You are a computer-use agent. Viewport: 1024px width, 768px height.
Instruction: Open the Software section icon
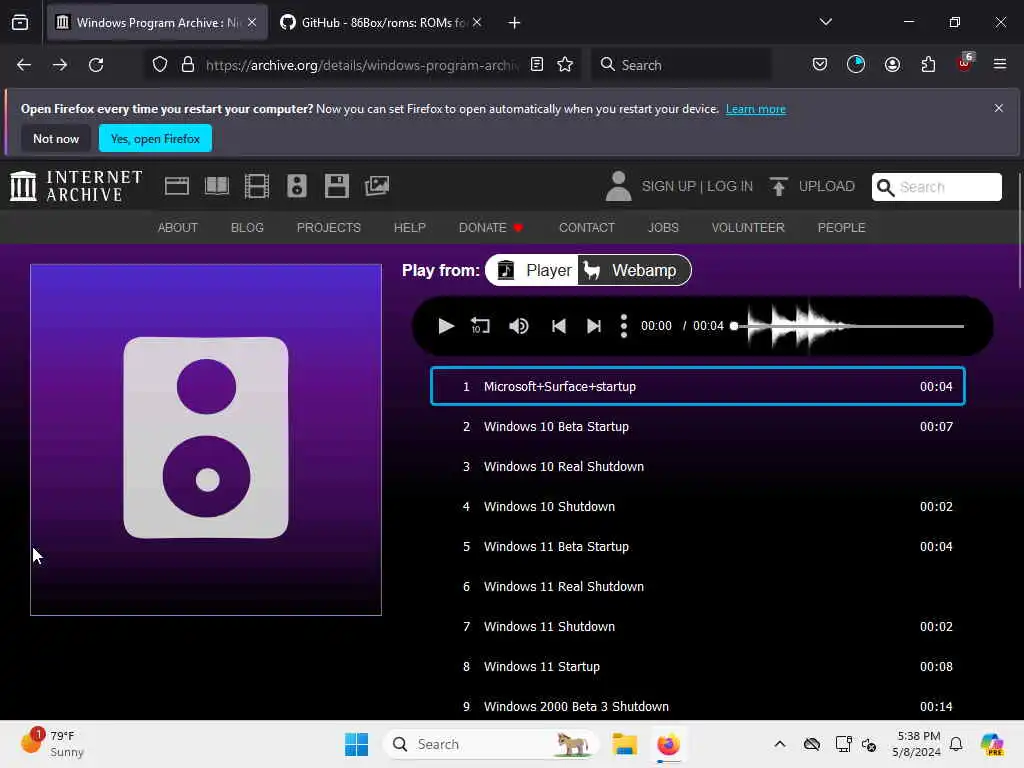(x=336, y=187)
